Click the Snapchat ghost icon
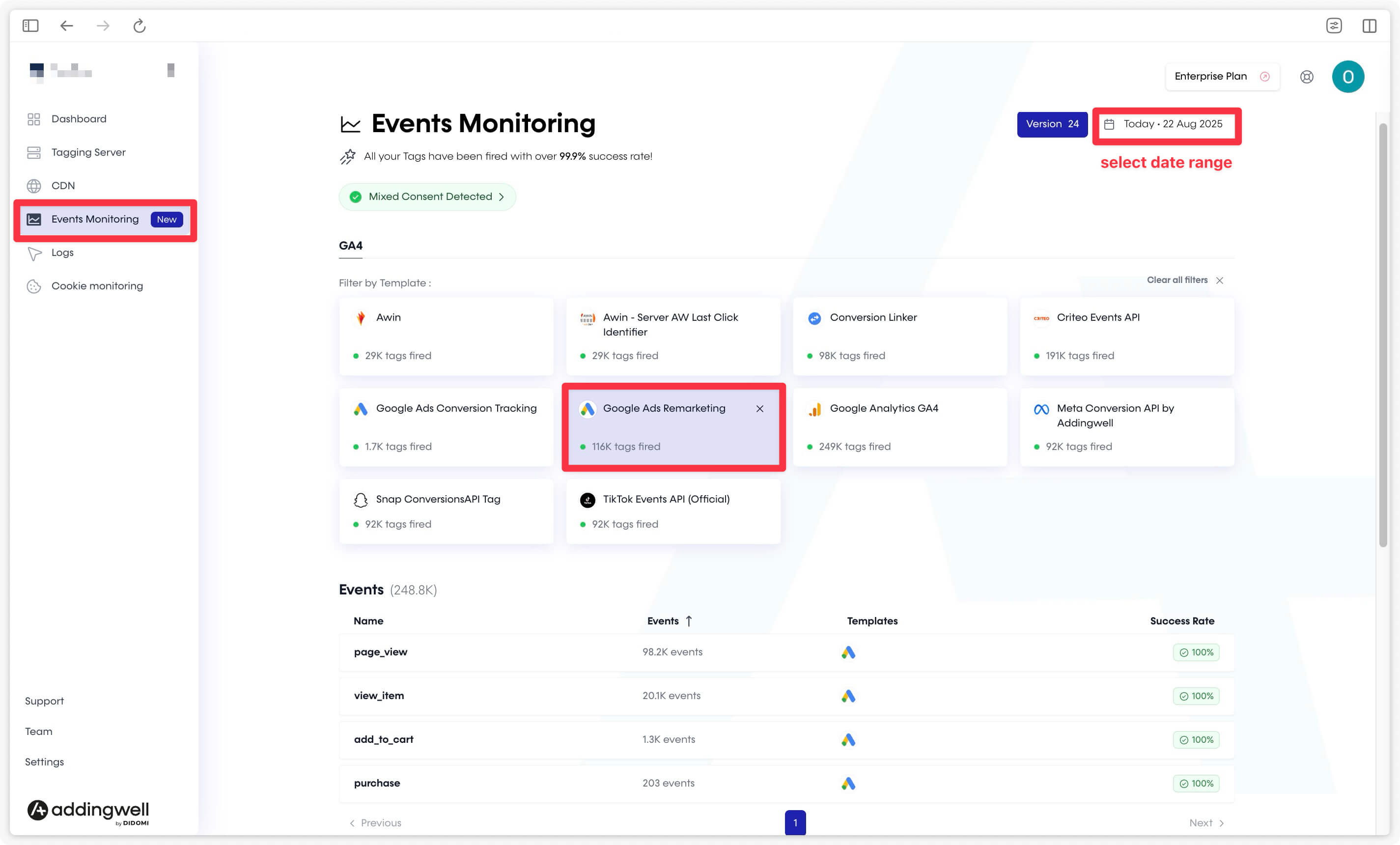 click(360, 500)
